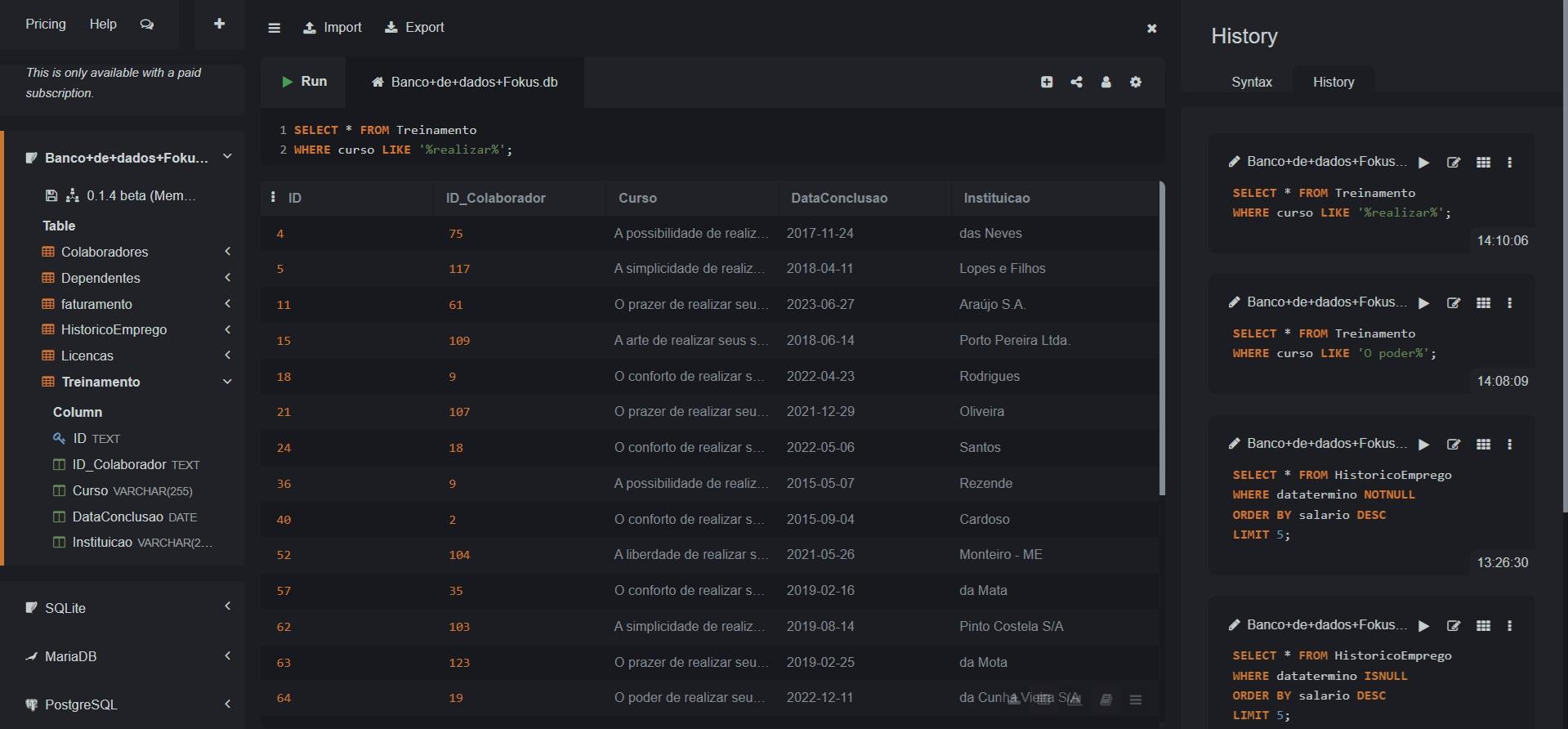Click inside the SQL query editor
Screen dimensions: 1568x729
713,140
